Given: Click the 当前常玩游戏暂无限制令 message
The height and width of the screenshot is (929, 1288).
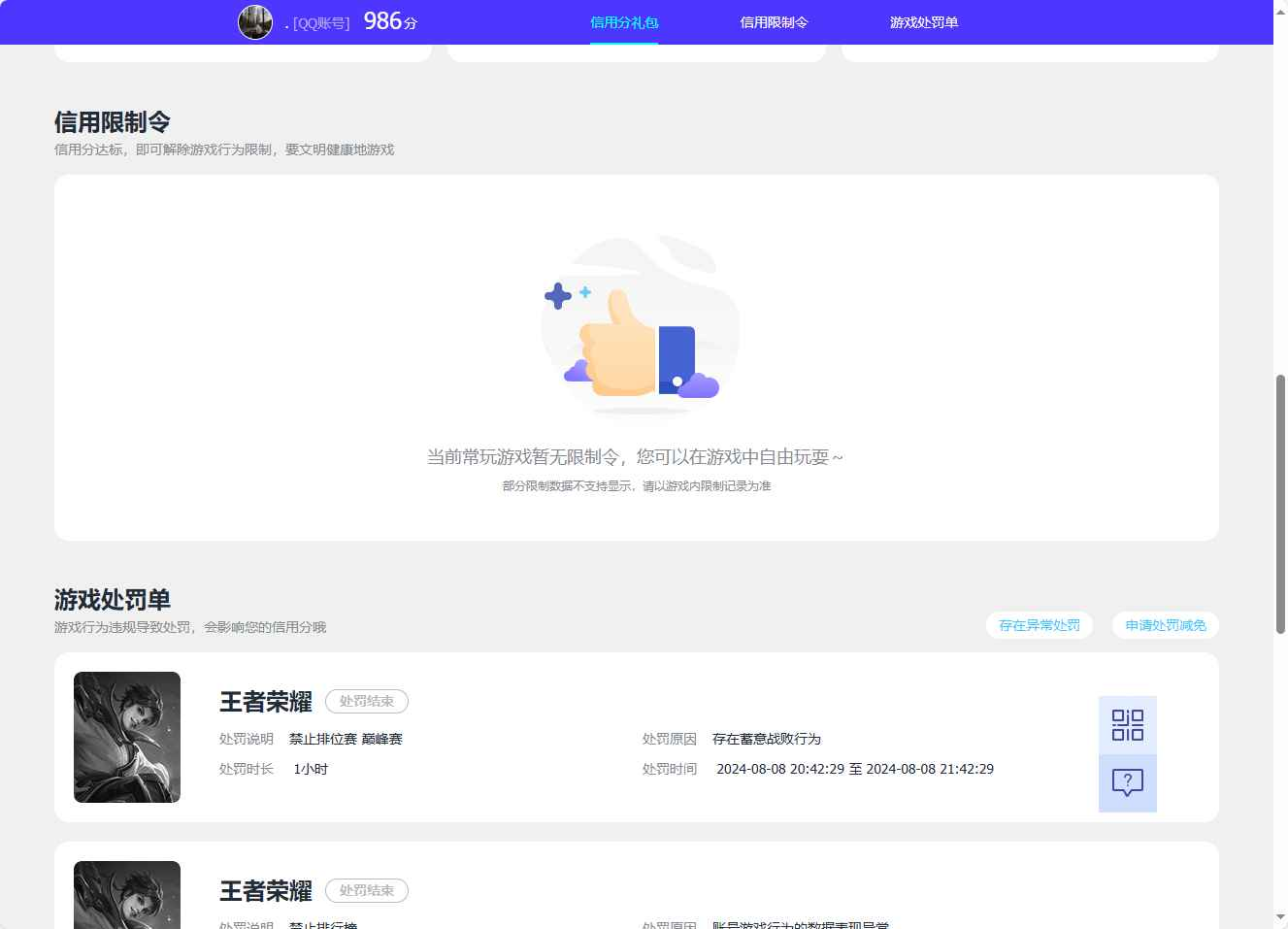Looking at the screenshot, I should [x=635, y=457].
